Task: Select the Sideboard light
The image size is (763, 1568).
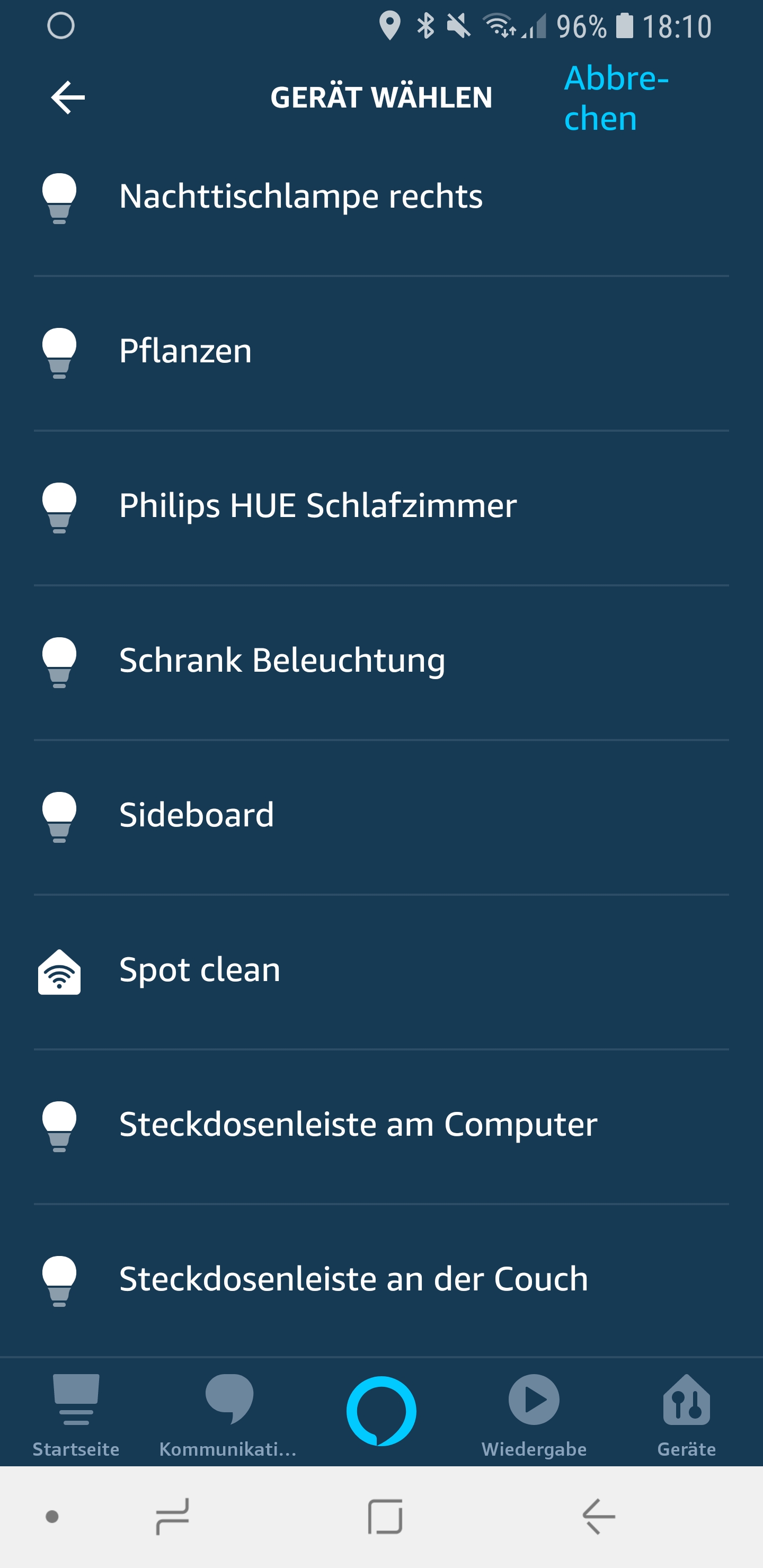Action: 197,815
